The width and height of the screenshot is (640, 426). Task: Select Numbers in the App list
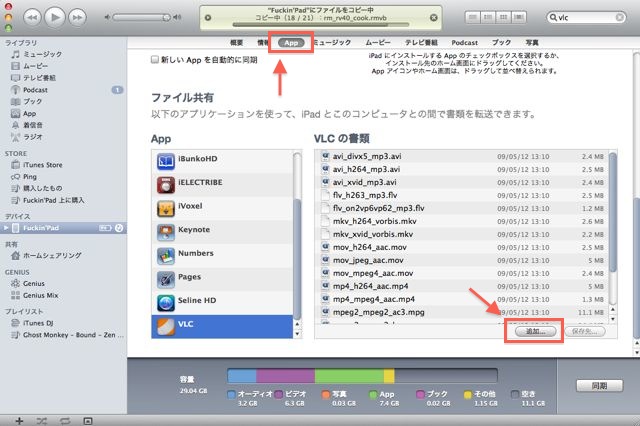coord(222,256)
